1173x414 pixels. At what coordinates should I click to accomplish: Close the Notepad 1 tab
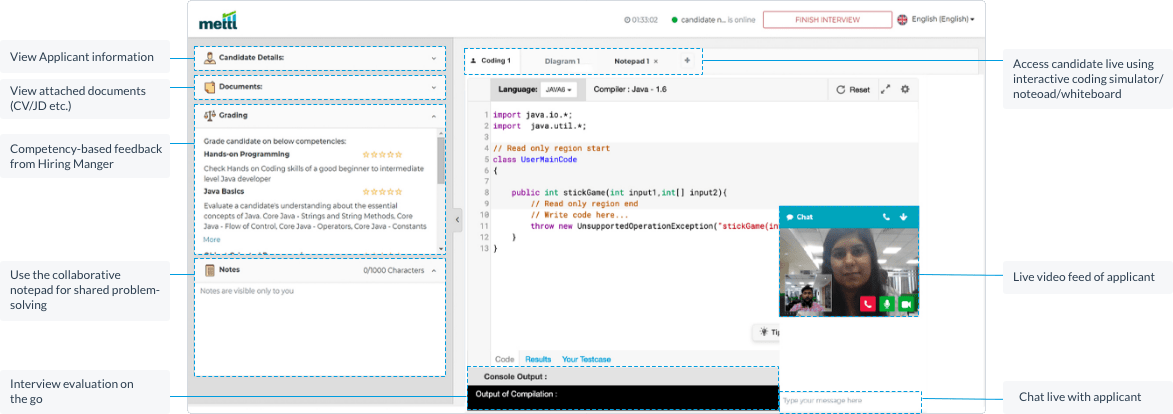click(656, 61)
